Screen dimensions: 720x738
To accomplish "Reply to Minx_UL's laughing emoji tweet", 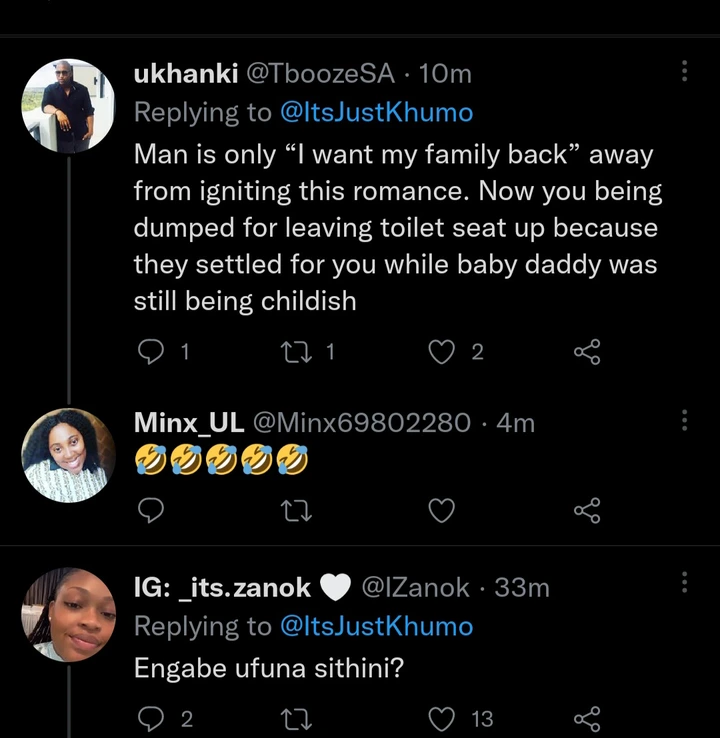I will coord(149,511).
